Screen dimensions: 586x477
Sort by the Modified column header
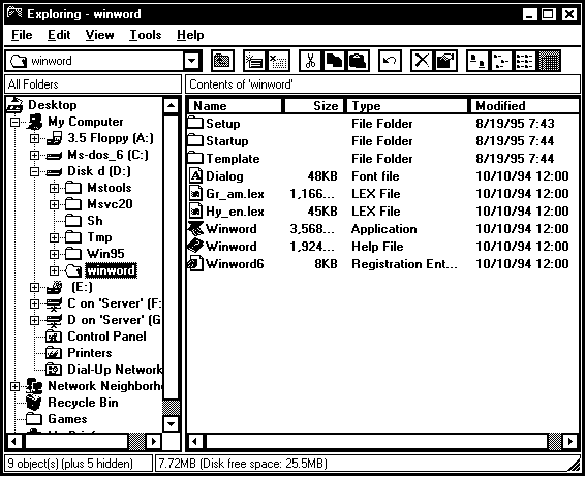coord(524,106)
